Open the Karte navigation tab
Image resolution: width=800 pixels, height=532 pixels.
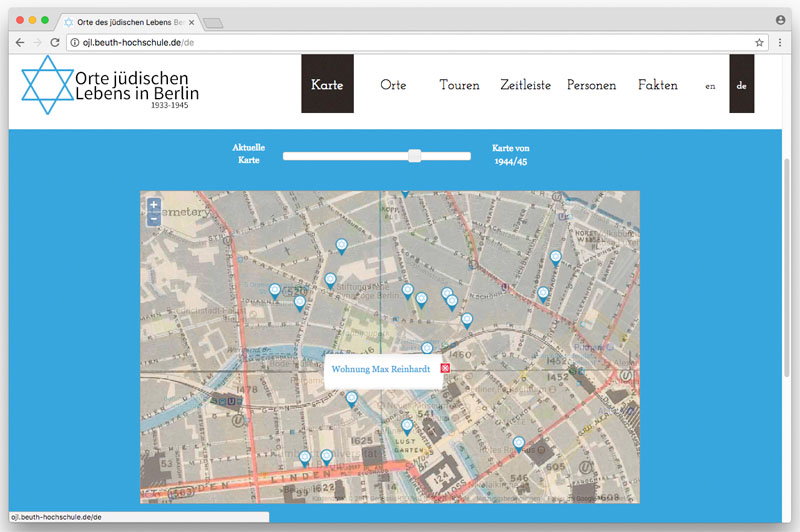[327, 85]
